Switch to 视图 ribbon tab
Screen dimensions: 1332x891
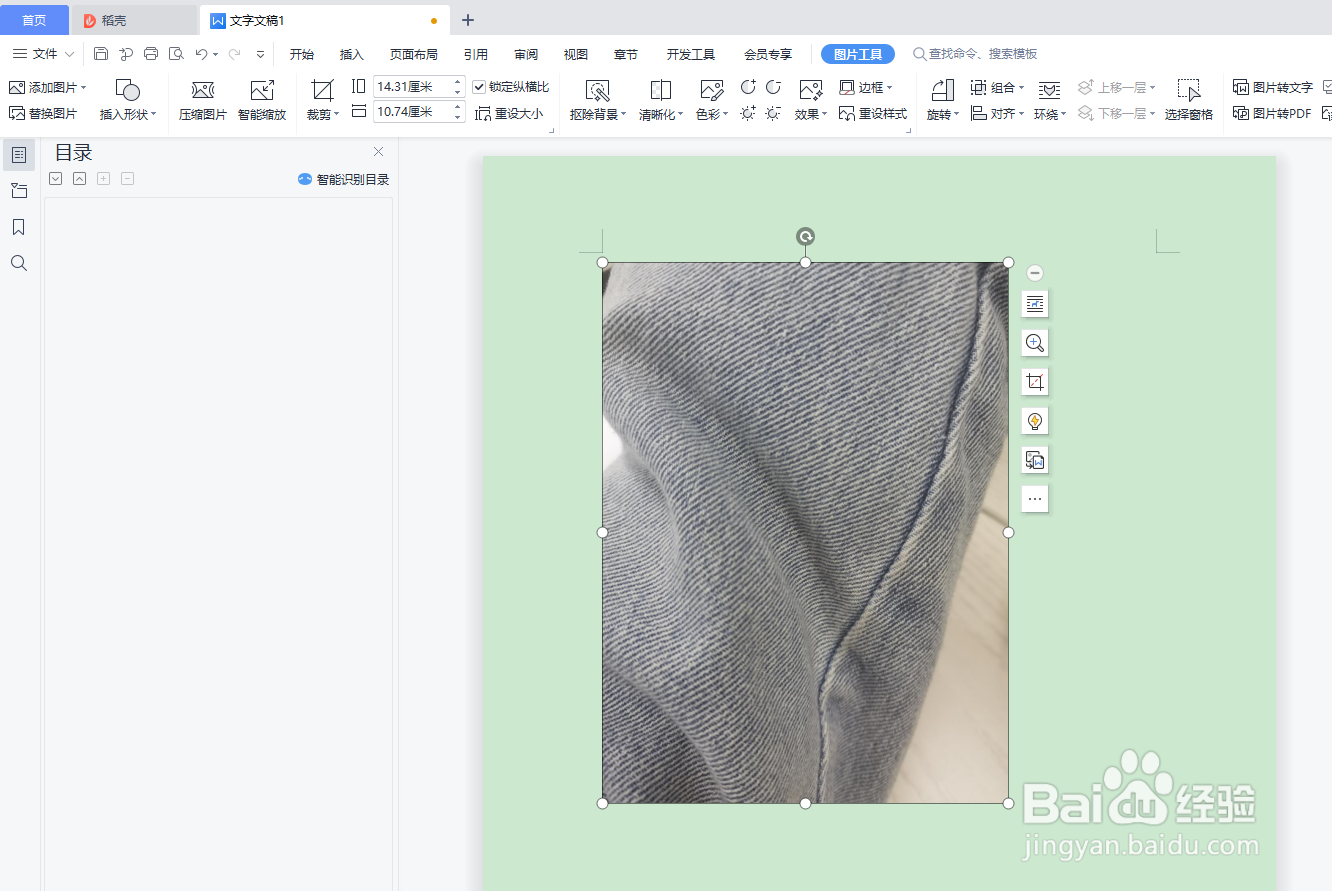[576, 54]
